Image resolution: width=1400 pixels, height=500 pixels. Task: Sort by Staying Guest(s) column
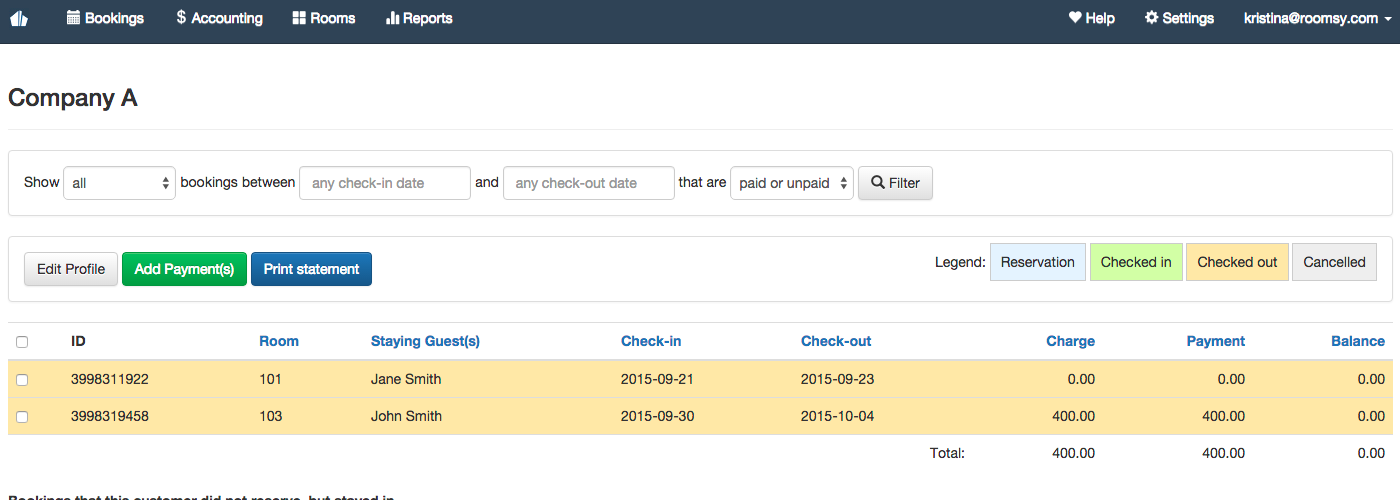point(425,341)
